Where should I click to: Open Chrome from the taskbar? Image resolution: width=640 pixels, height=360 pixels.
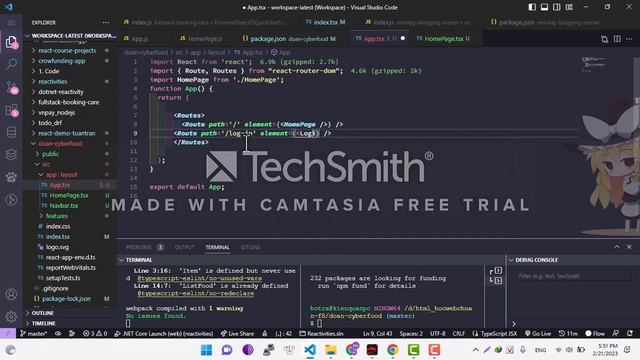[x=393, y=350]
